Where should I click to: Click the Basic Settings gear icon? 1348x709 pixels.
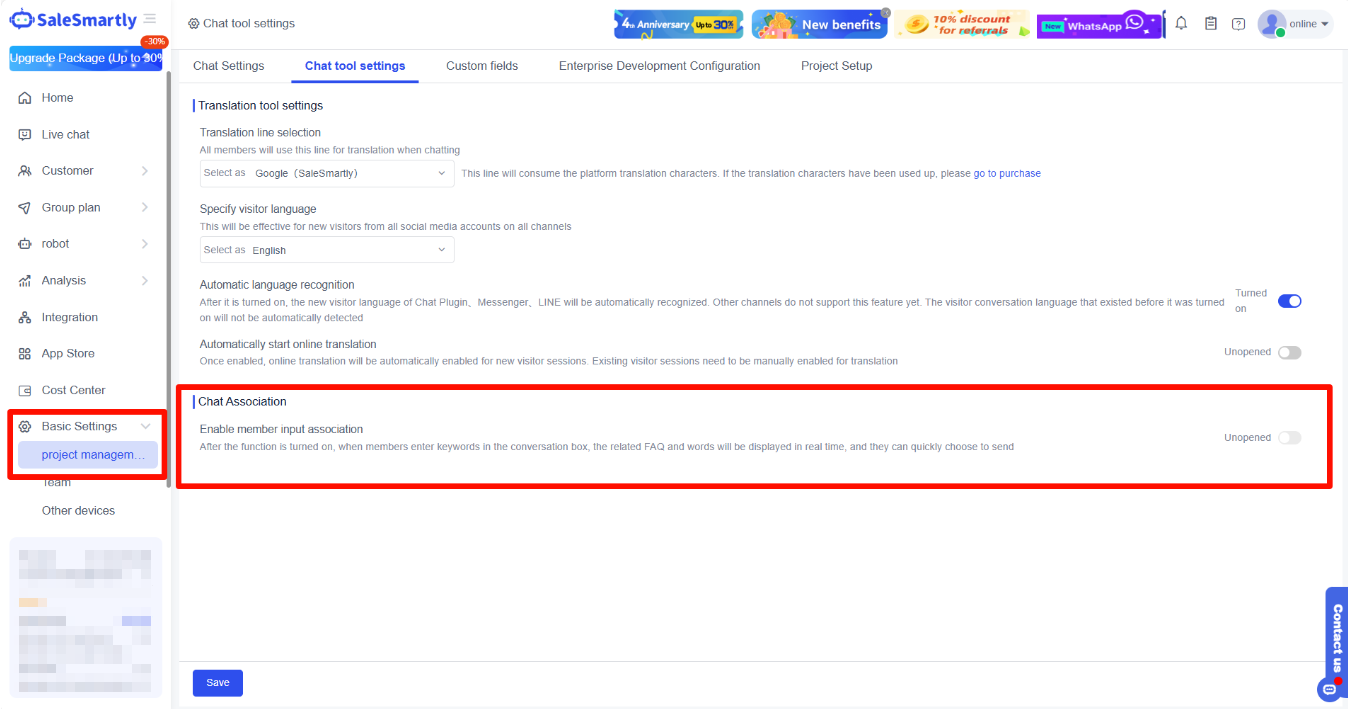[25, 426]
